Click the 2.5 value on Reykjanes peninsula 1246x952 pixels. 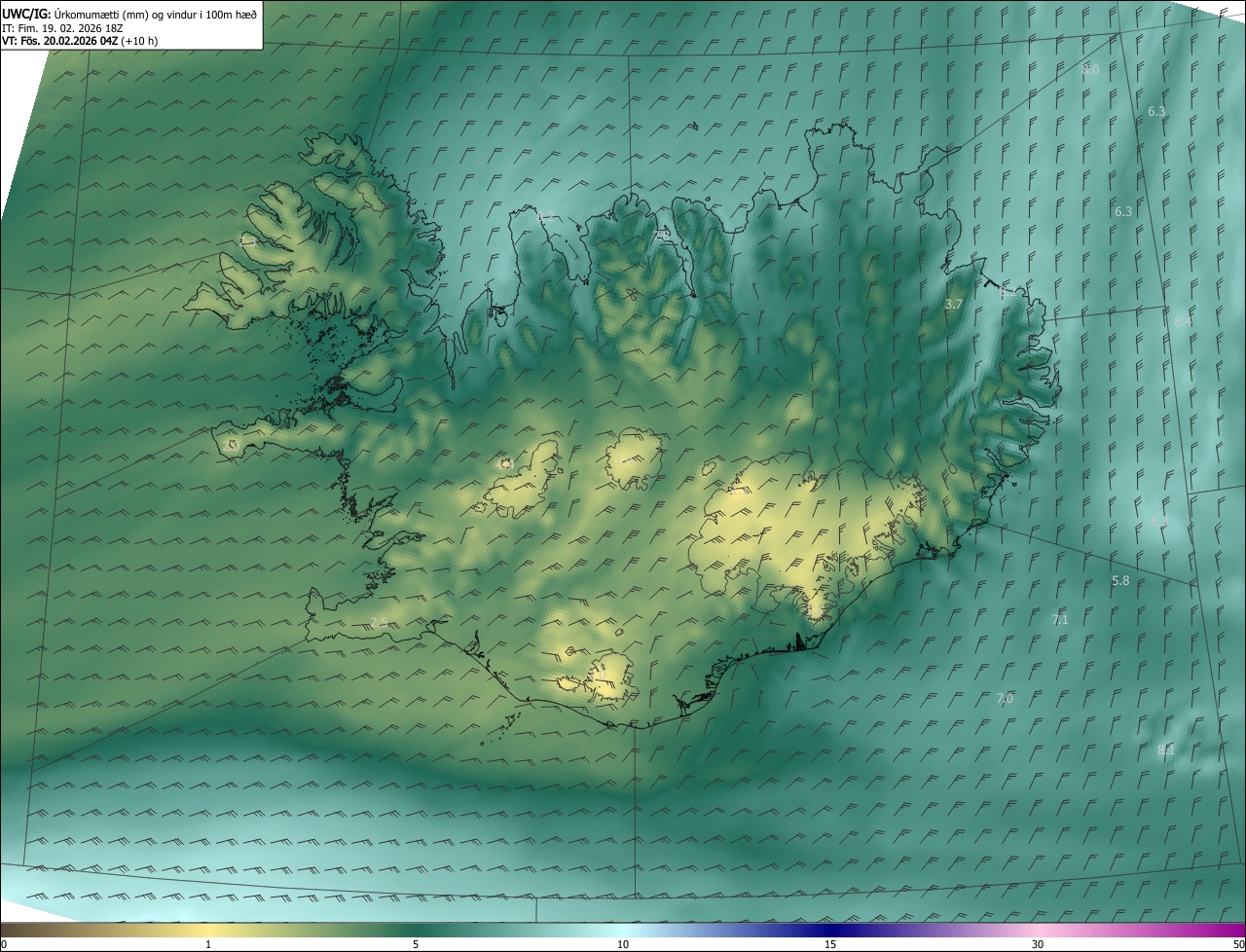pyautogui.click(x=380, y=622)
